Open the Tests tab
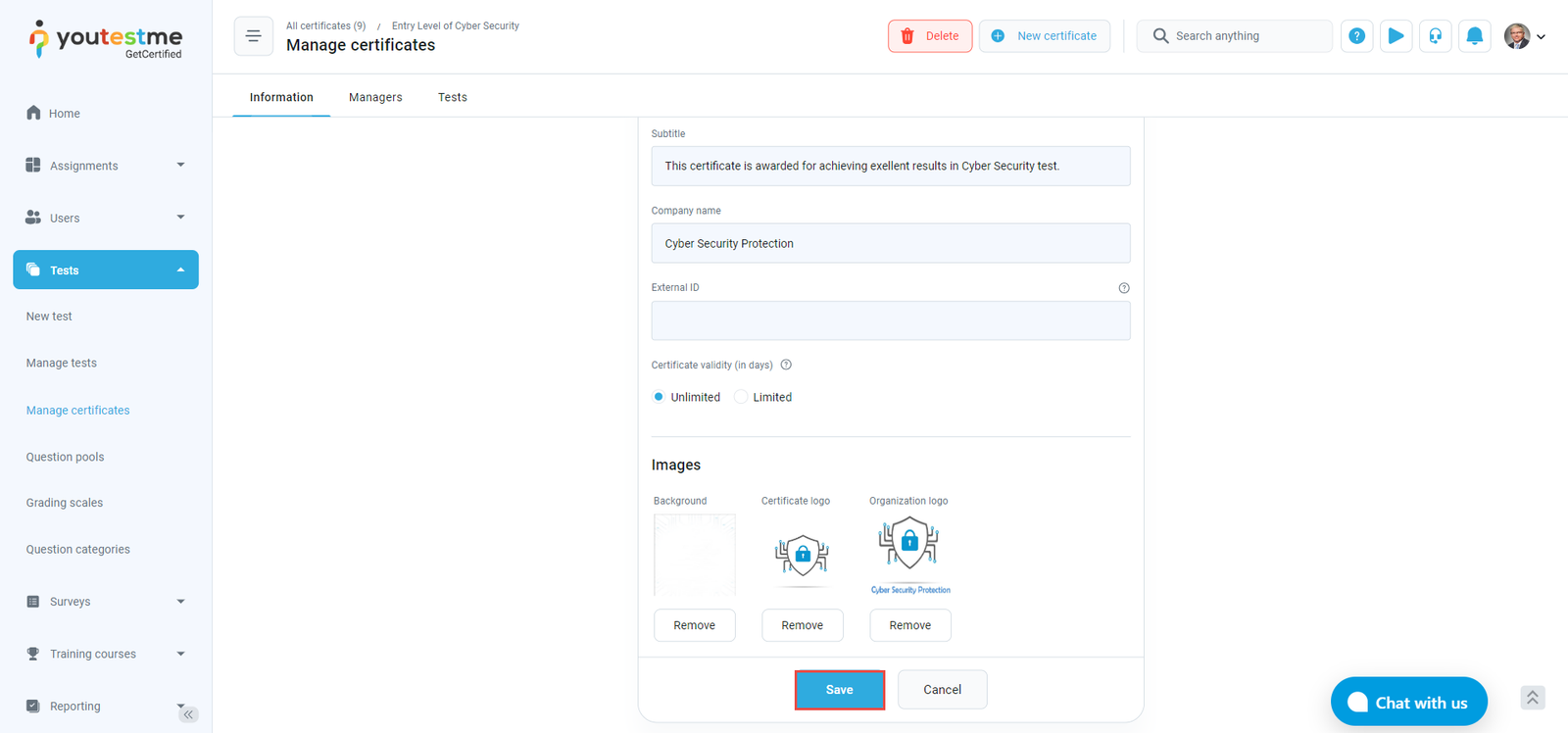The width and height of the screenshot is (1568, 733). 453,97
